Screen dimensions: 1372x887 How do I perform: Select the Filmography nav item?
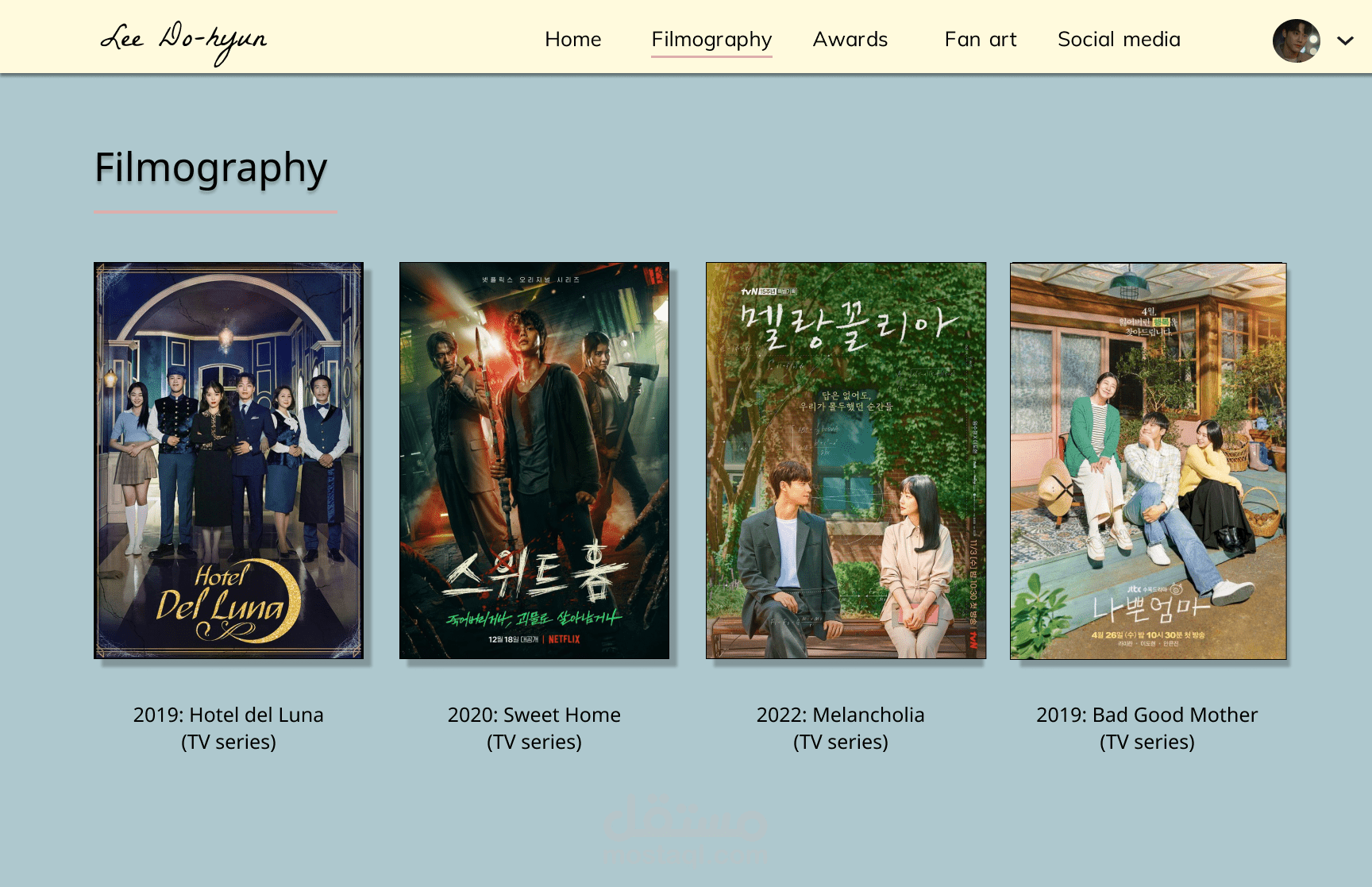[711, 39]
